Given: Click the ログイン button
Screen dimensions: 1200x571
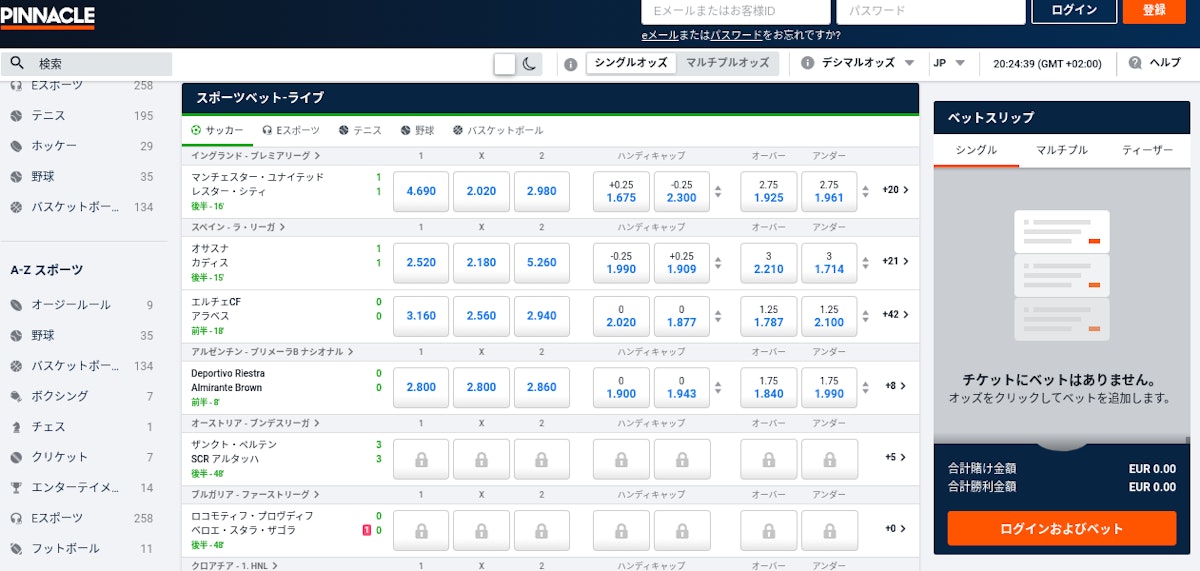Looking at the screenshot, I should (1074, 11).
